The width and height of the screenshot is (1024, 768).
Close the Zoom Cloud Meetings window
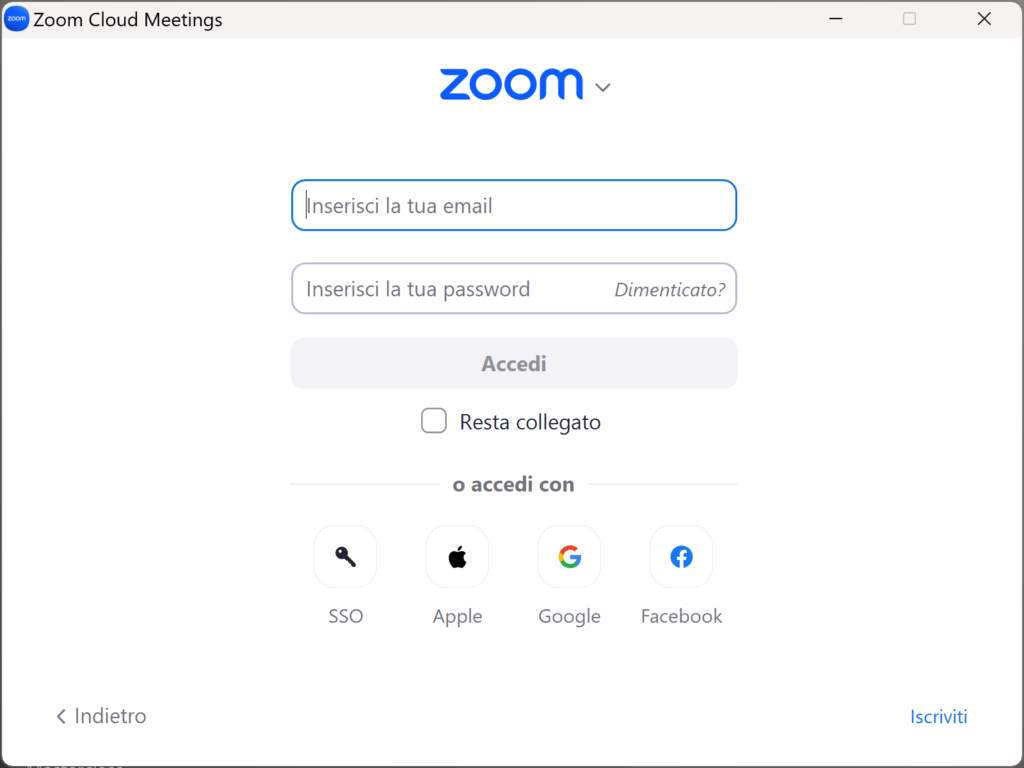point(984,19)
